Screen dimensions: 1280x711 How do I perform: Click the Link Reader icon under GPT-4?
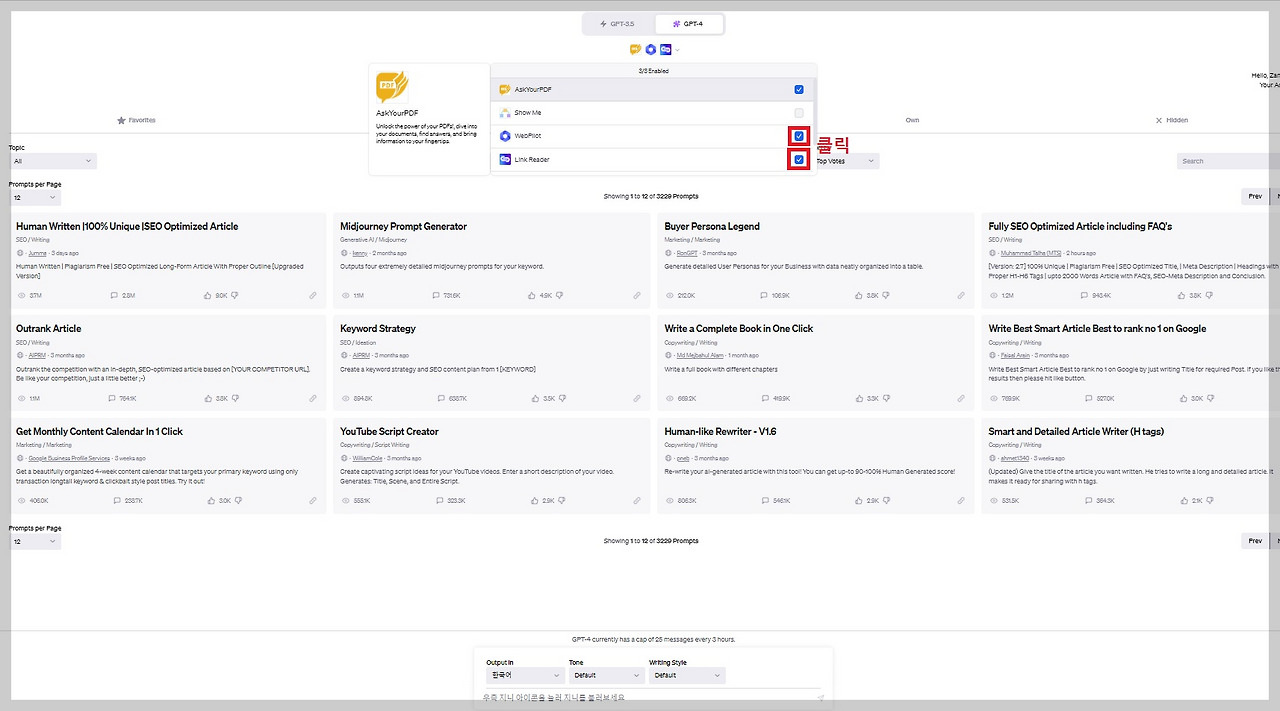tap(665, 49)
